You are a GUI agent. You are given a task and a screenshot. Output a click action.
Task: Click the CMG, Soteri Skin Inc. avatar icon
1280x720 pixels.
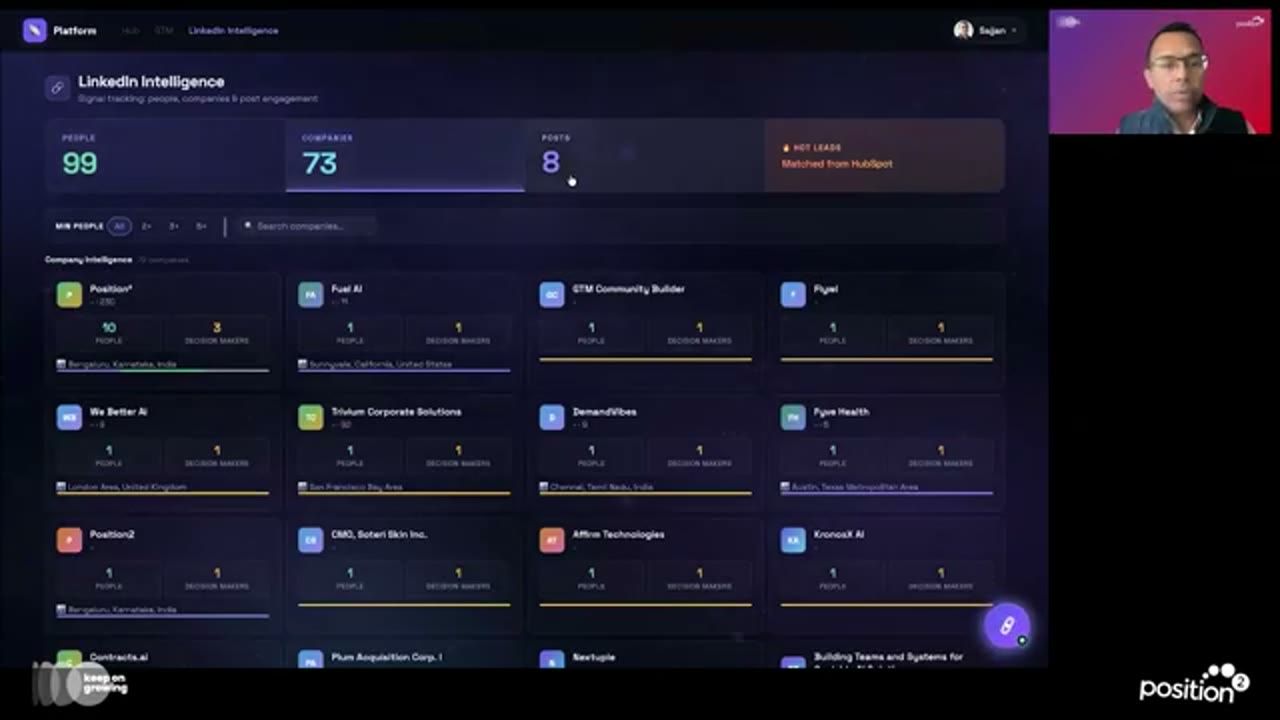[310, 541]
